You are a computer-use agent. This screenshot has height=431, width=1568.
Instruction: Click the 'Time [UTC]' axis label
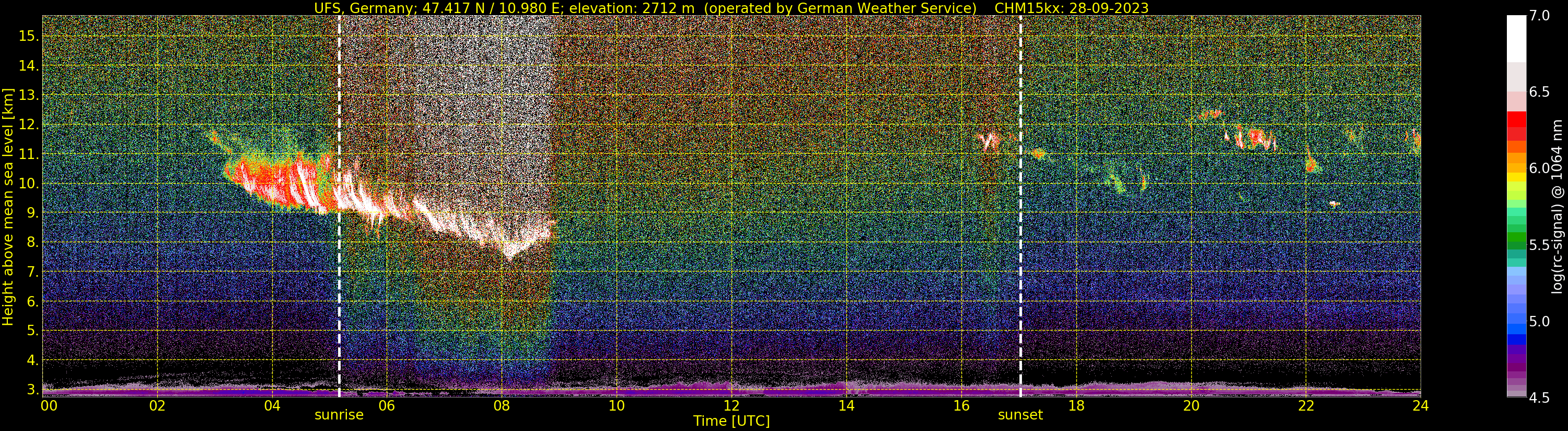[731, 421]
